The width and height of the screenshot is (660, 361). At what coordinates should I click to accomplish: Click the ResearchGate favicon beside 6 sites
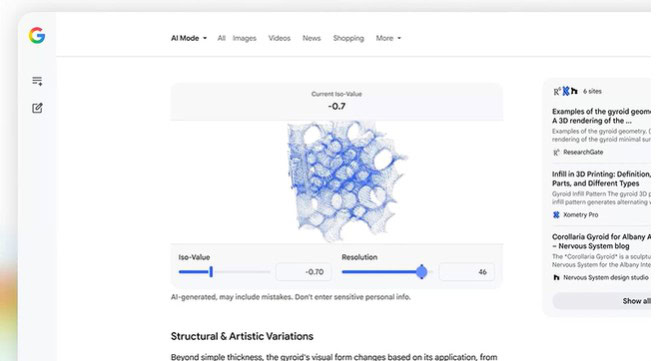point(557,91)
